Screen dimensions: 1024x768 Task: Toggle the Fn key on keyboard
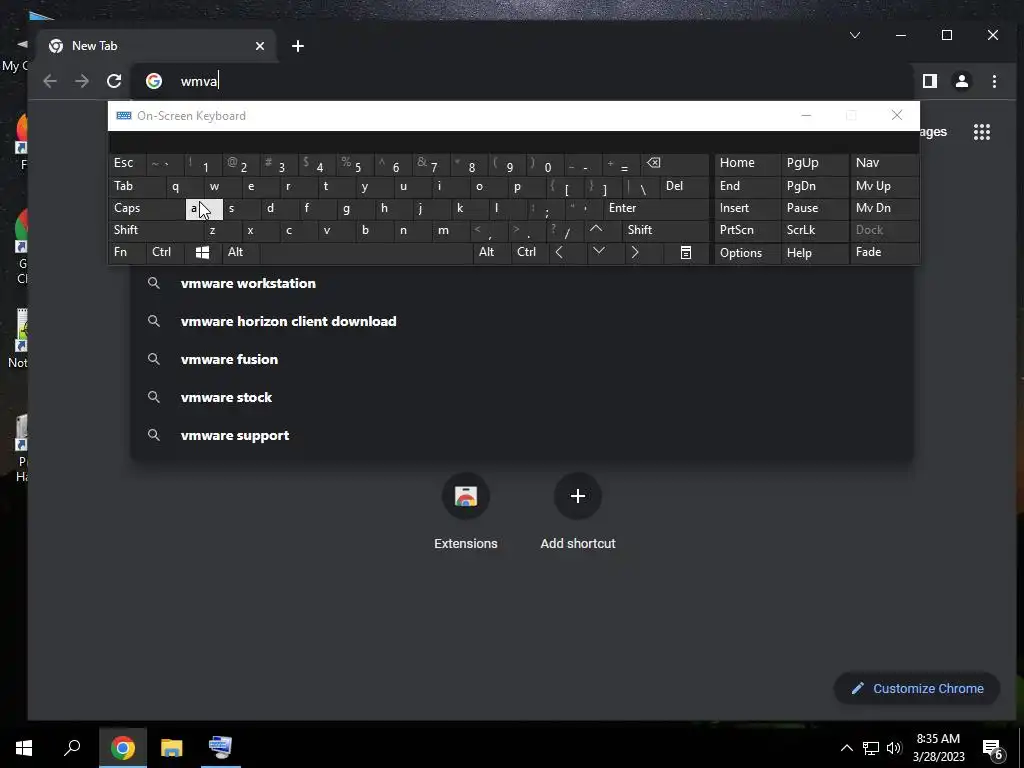(127, 253)
